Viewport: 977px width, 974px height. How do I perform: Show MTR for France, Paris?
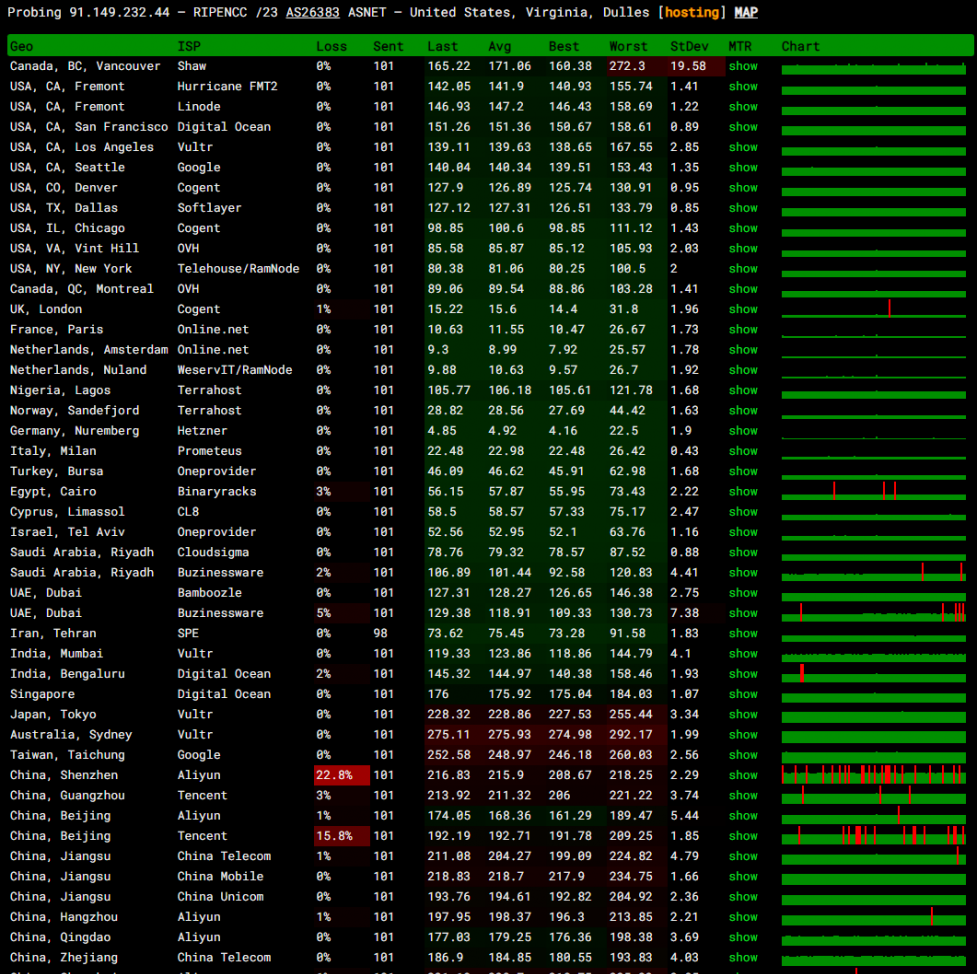[743, 330]
